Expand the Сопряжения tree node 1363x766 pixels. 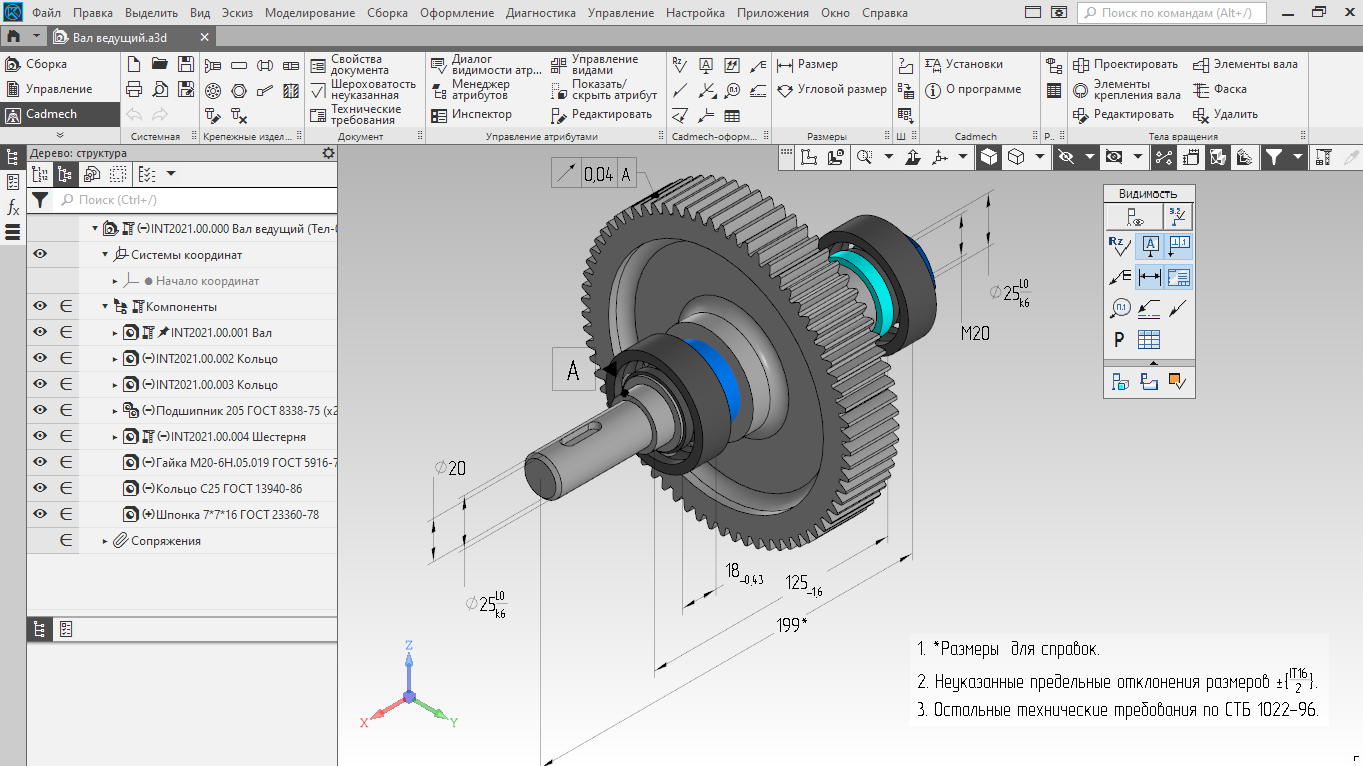pyautogui.click(x=105, y=541)
